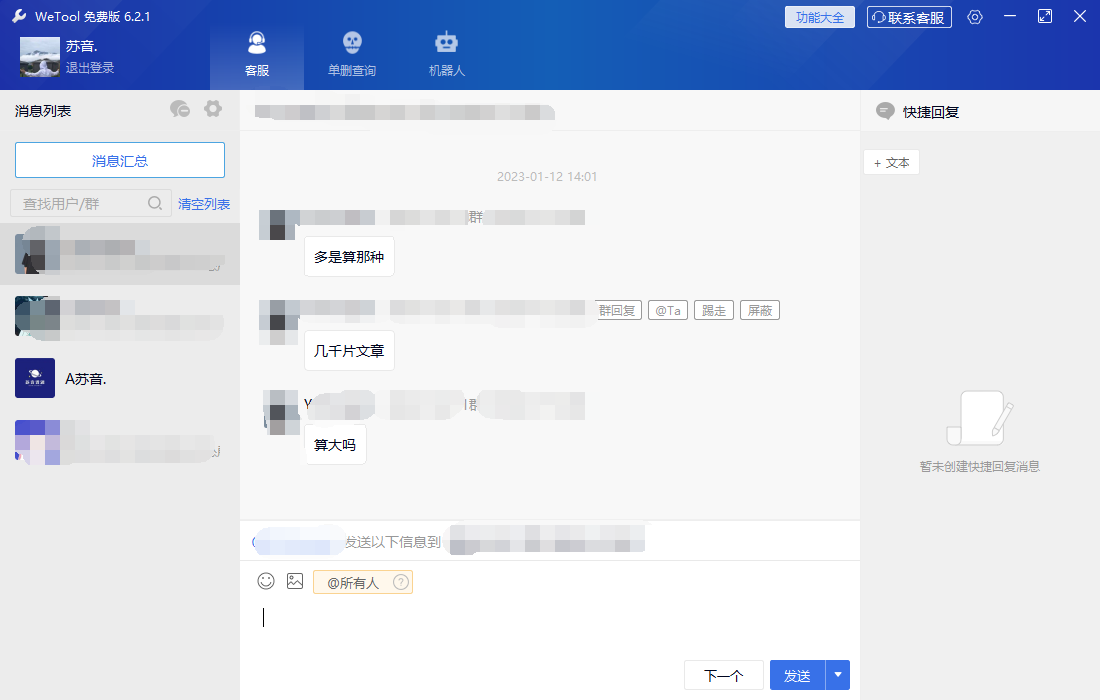Click the search magnifier icon
The width and height of the screenshot is (1100, 700).
click(155, 203)
